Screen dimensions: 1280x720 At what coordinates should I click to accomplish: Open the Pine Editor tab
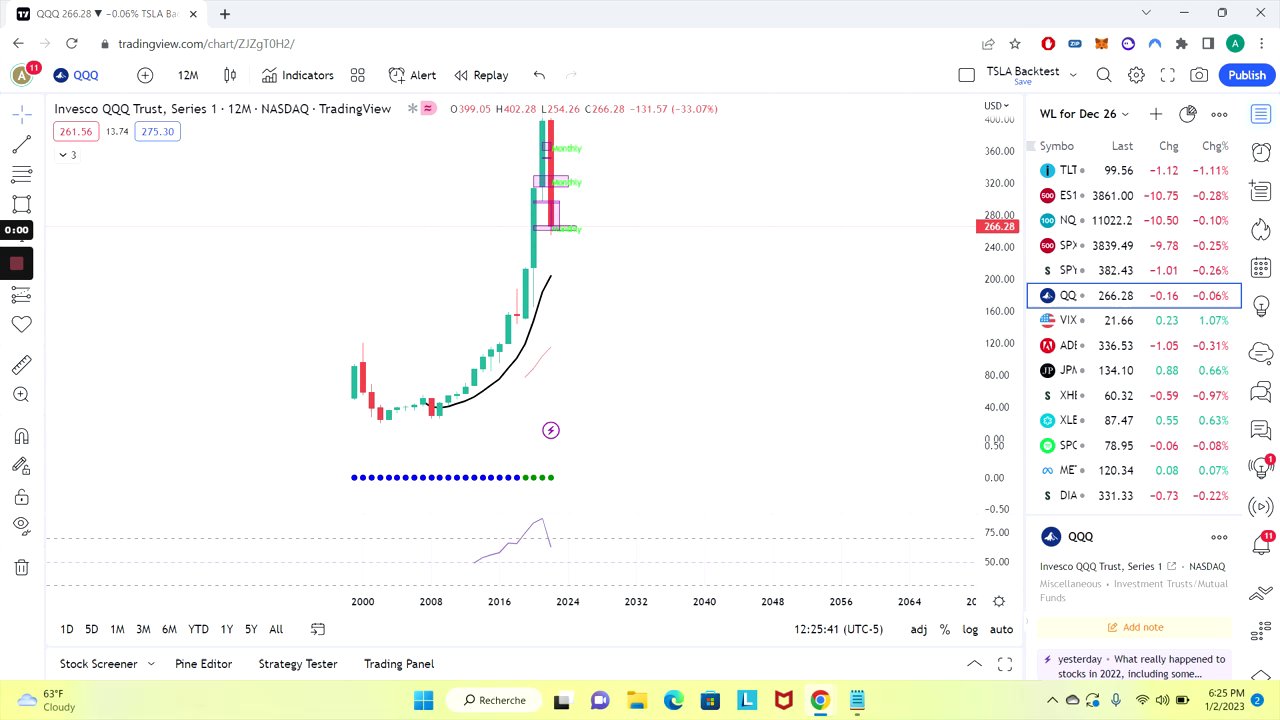(203, 664)
